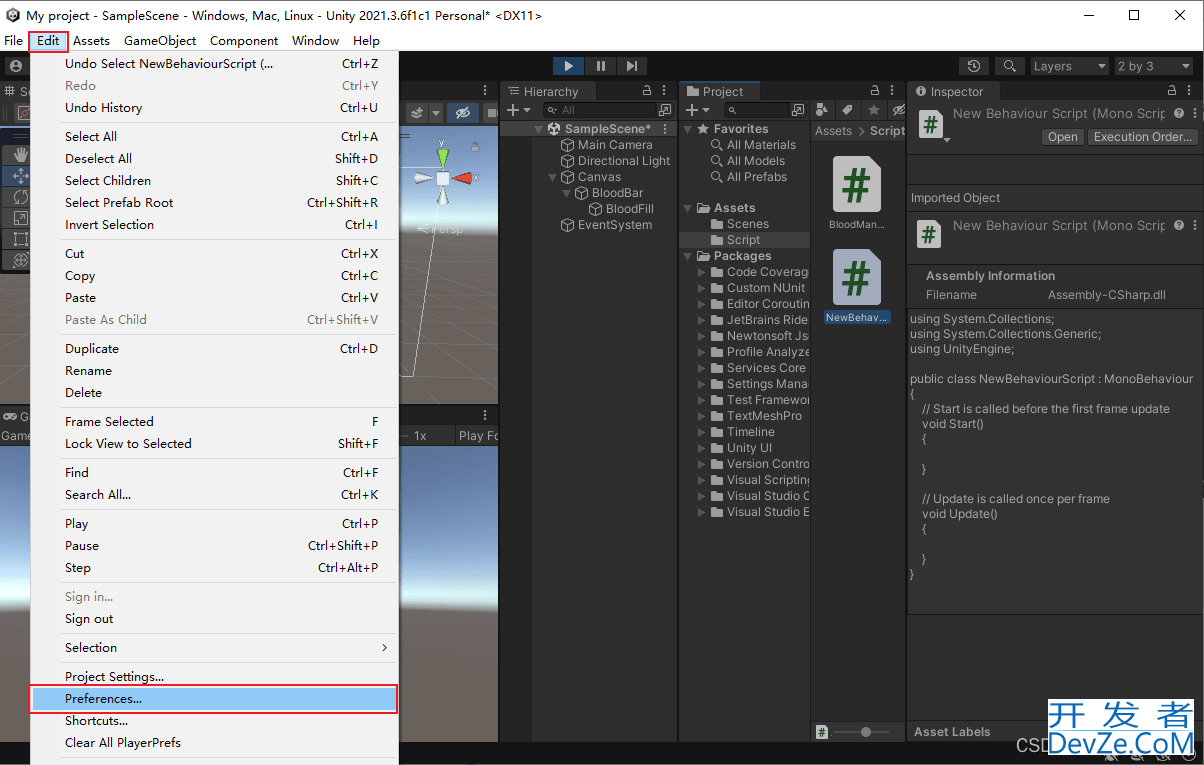Click the Project search field
The height and width of the screenshot is (765, 1204).
click(x=757, y=110)
